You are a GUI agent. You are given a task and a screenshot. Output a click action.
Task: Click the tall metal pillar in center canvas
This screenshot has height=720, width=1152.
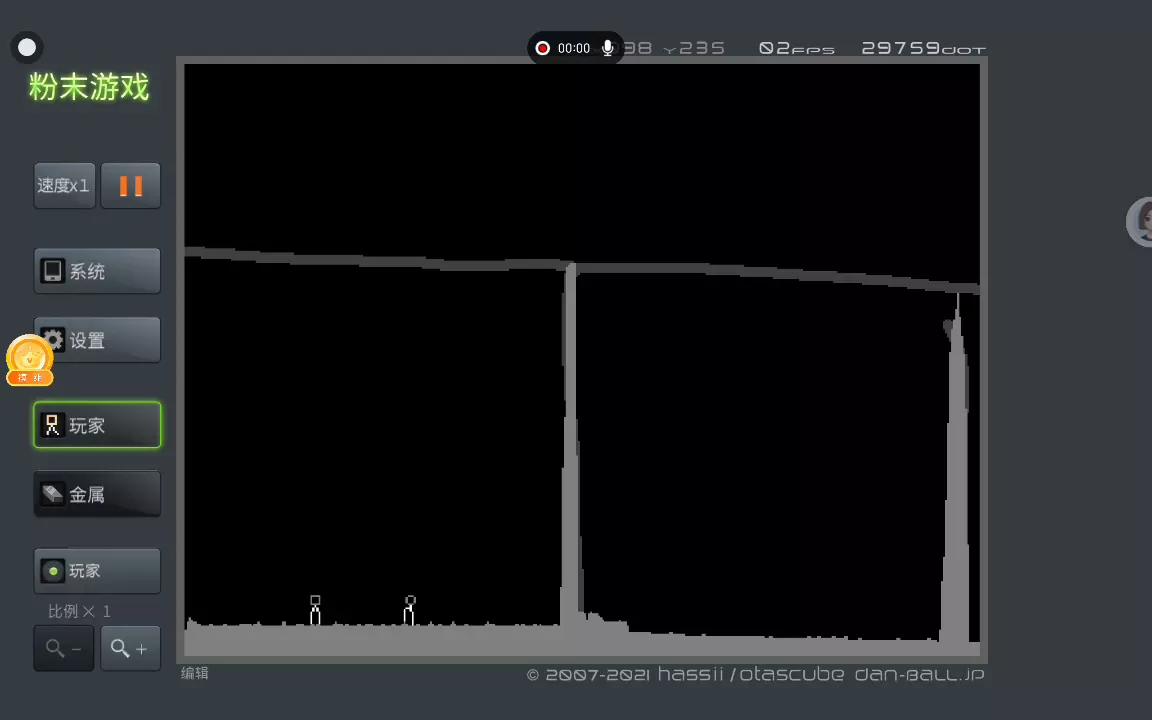tap(570, 450)
